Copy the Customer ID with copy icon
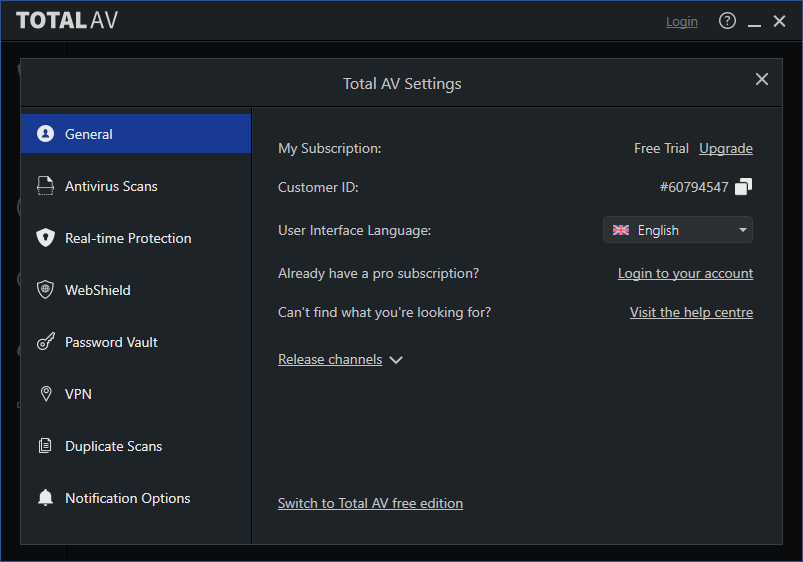 (744, 187)
